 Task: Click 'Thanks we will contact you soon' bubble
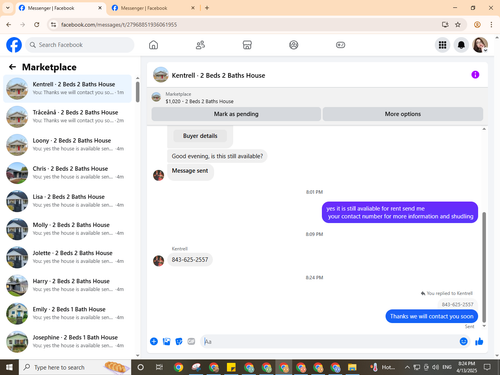point(432,316)
